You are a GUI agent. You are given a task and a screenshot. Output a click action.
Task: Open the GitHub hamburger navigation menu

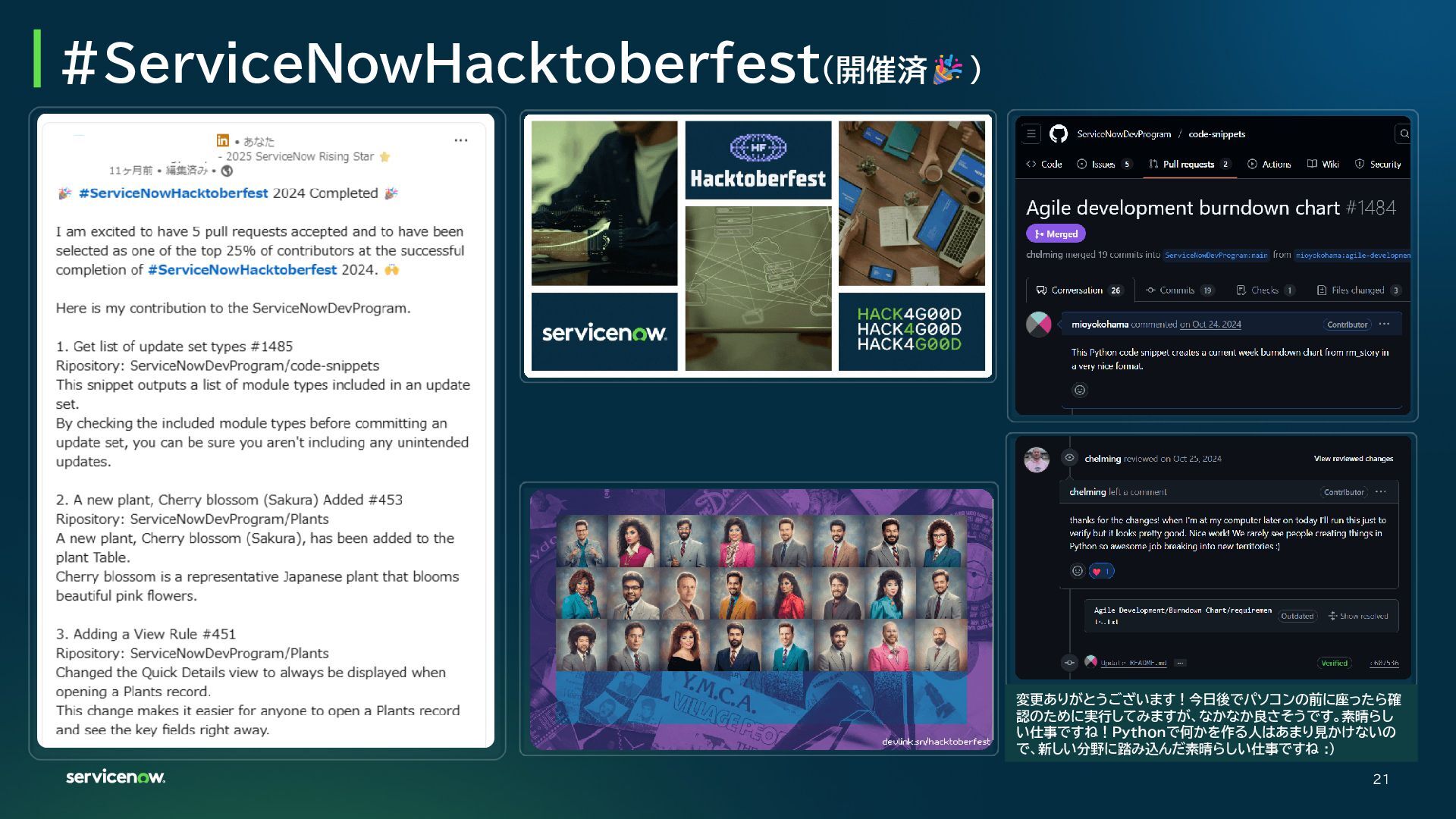1031,134
